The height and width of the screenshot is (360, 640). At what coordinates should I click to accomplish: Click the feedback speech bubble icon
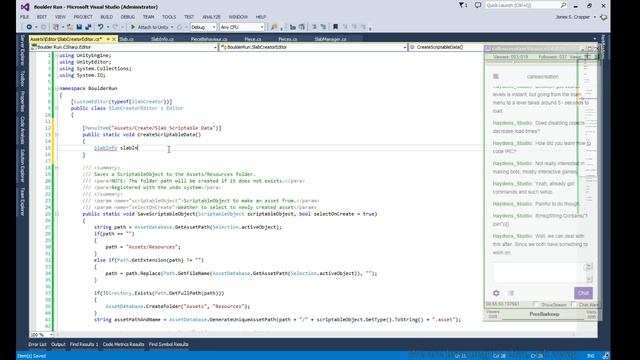[478, 5]
